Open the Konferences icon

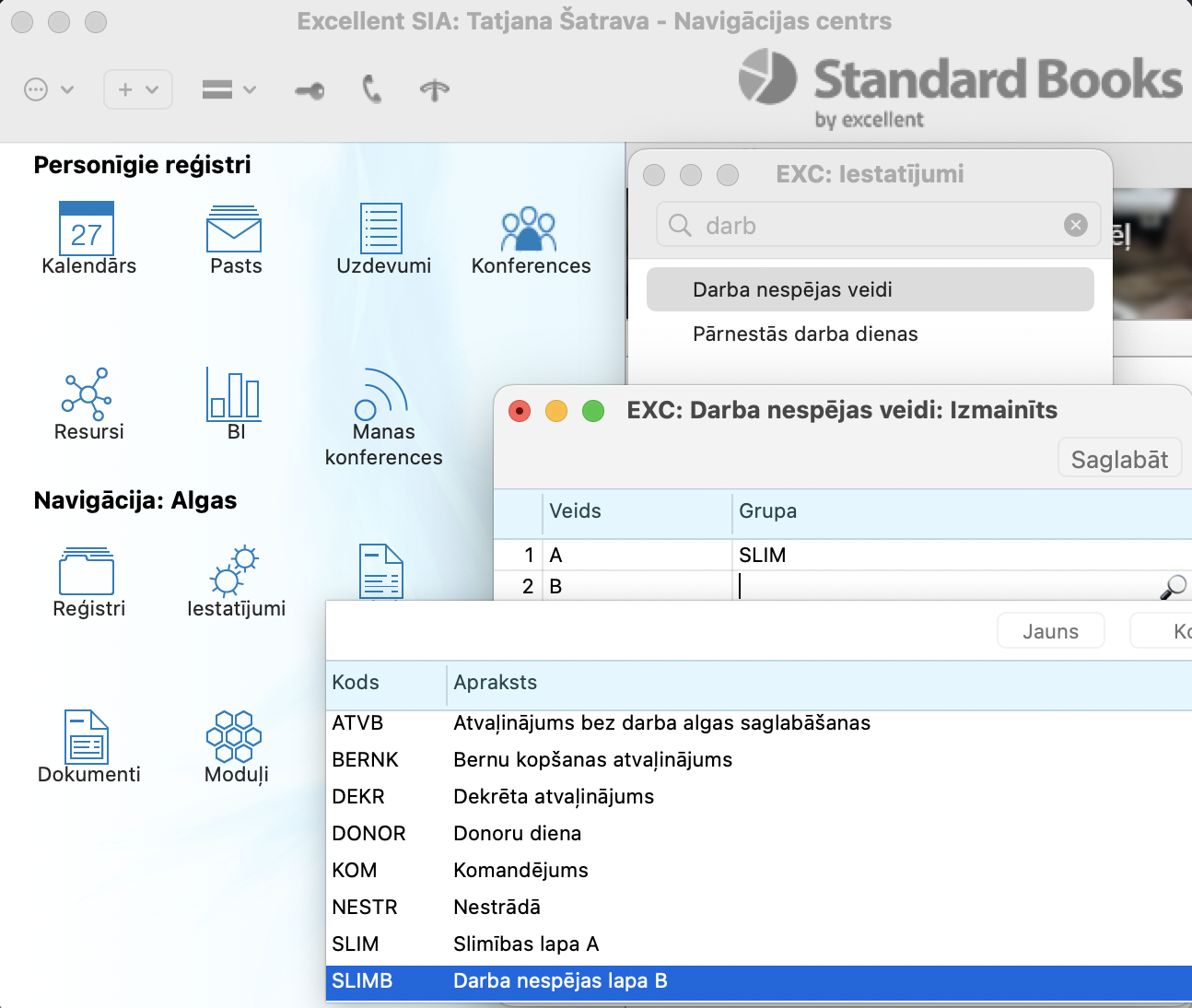pyautogui.click(x=529, y=229)
